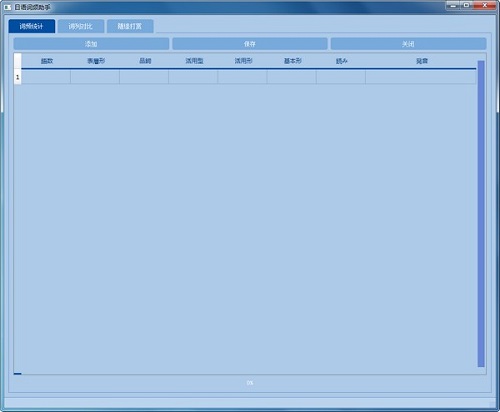Select the 基本形 column header
The height and width of the screenshot is (412, 500).
point(293,61)
